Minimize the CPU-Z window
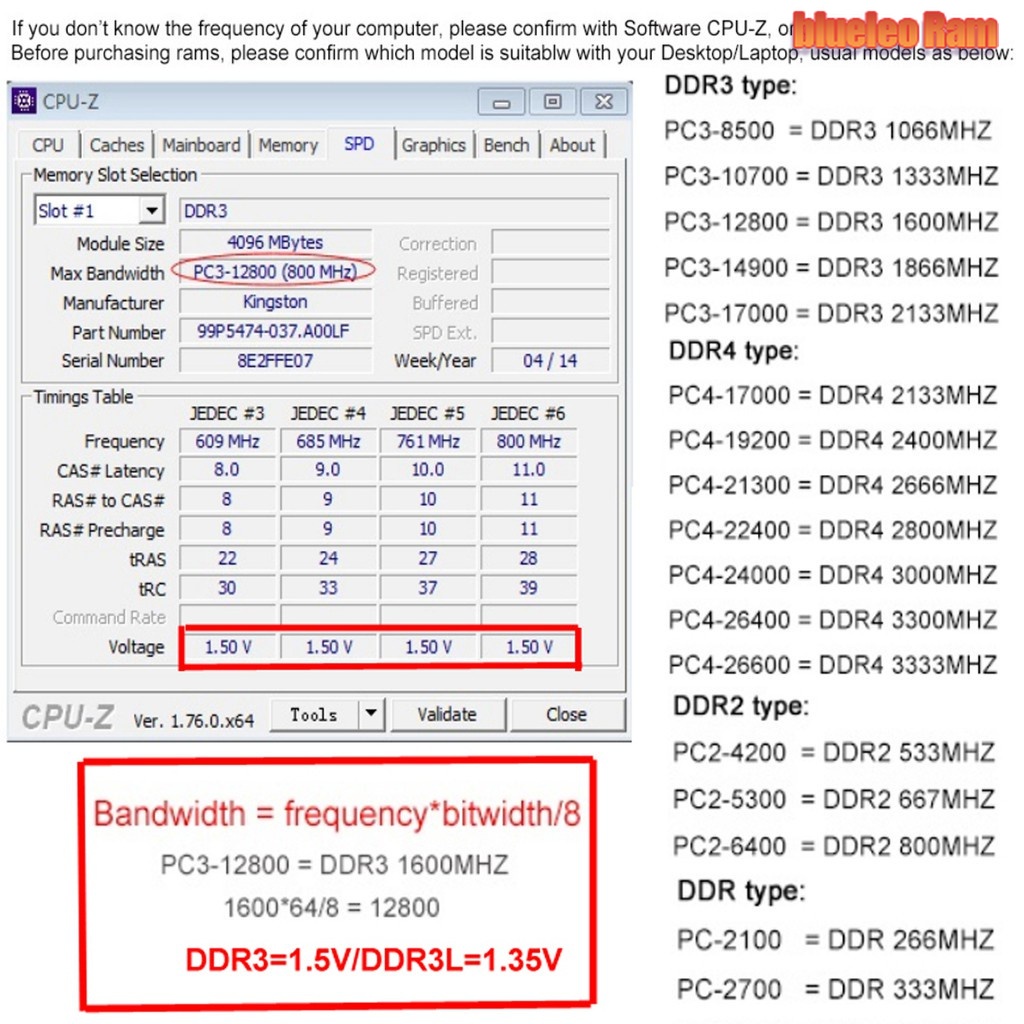Screen dimensions: 1024x1024 pos(501,102)
